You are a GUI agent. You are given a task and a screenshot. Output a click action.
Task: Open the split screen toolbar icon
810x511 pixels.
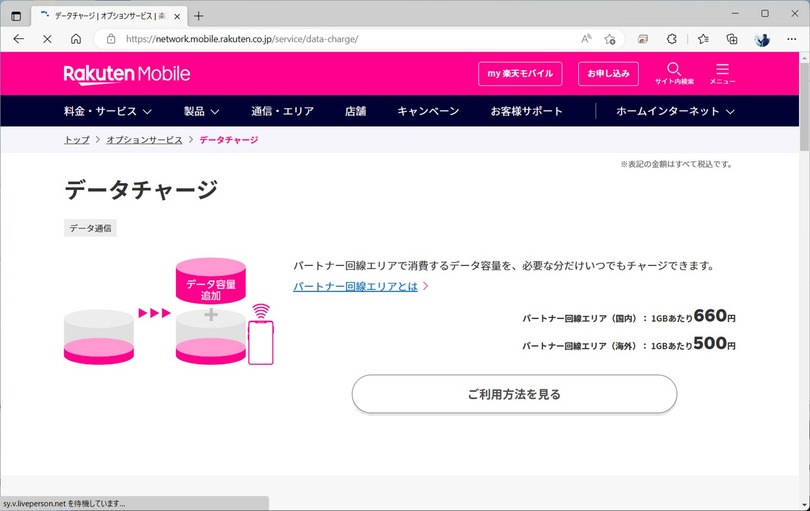[643, 39]
